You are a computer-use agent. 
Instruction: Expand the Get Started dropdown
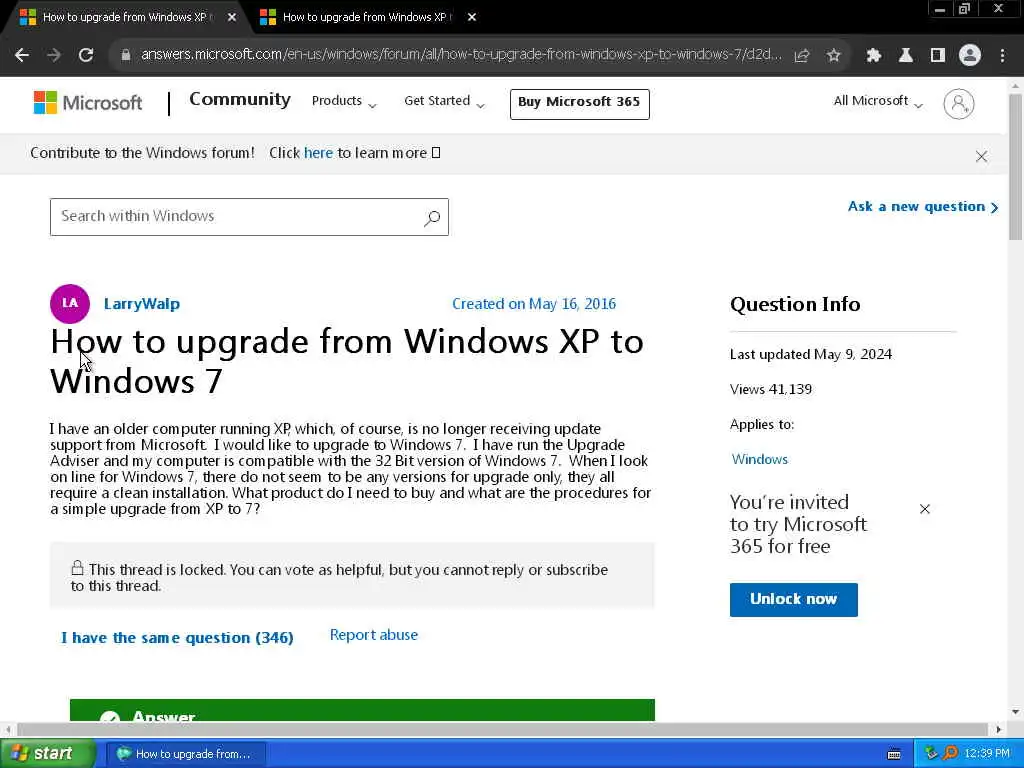point(444,101)
